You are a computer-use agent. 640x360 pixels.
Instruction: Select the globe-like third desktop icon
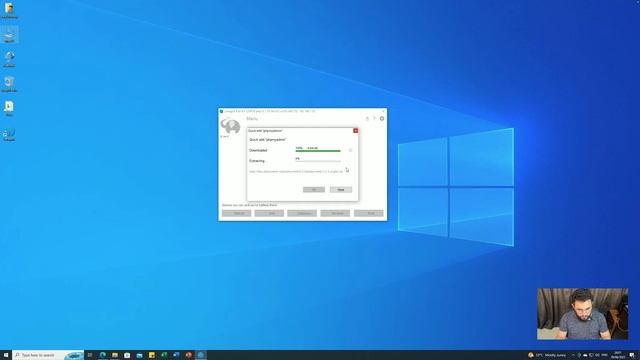(x=9, y=59)
